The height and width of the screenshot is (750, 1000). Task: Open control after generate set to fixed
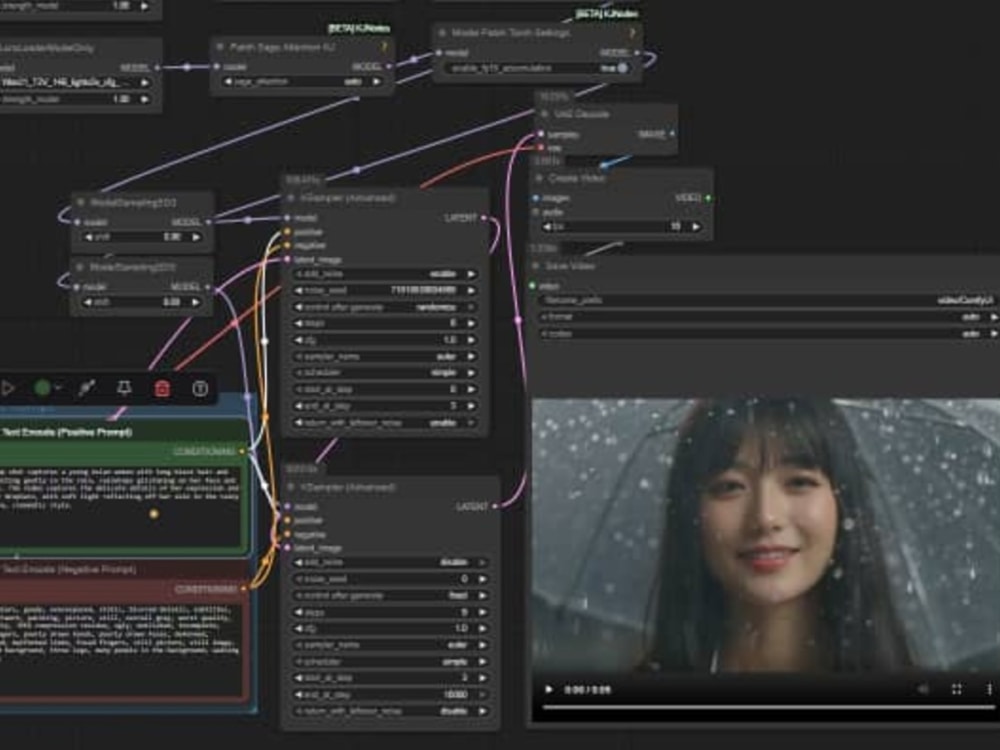tap(390, 596)
